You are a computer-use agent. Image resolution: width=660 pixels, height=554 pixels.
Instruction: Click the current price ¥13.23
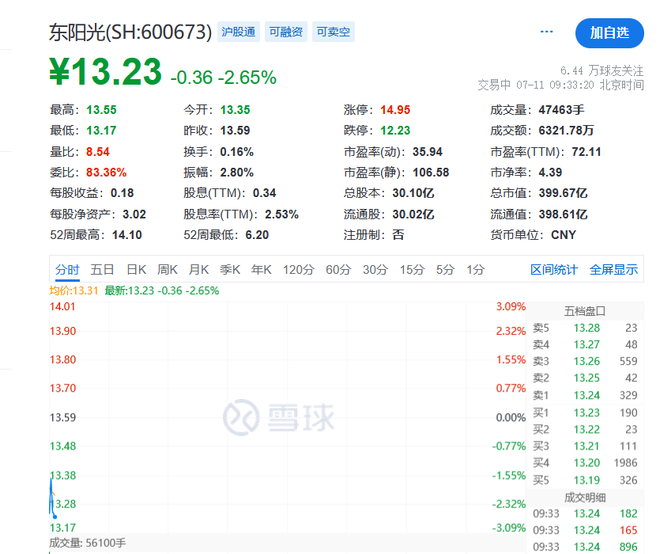coord(106,72)
